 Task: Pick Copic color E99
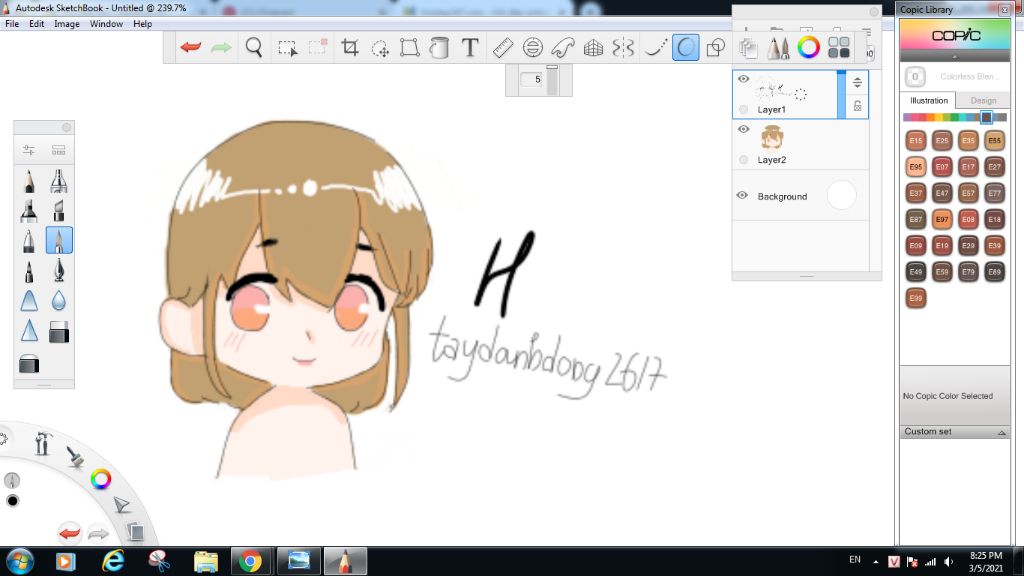point(916,298)
